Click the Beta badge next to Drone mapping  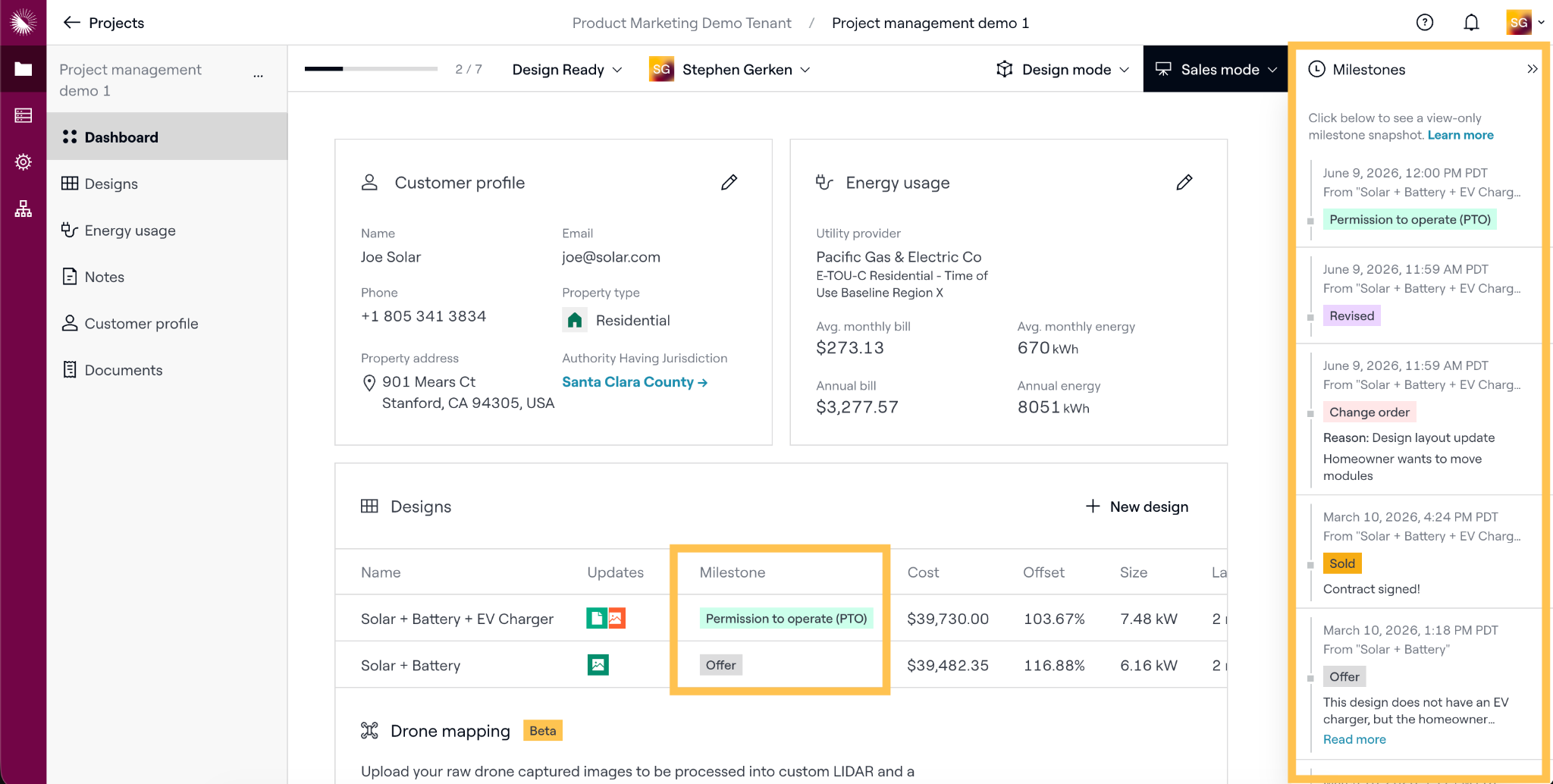[x=543, y=731]
